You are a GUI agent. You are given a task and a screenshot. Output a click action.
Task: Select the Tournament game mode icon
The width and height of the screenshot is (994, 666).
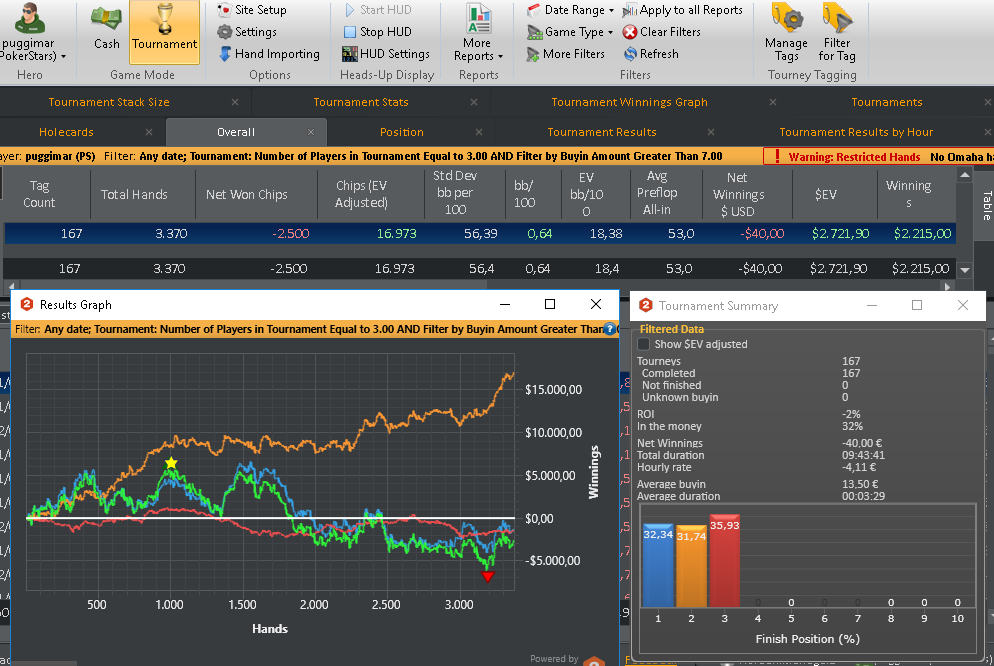164,19
